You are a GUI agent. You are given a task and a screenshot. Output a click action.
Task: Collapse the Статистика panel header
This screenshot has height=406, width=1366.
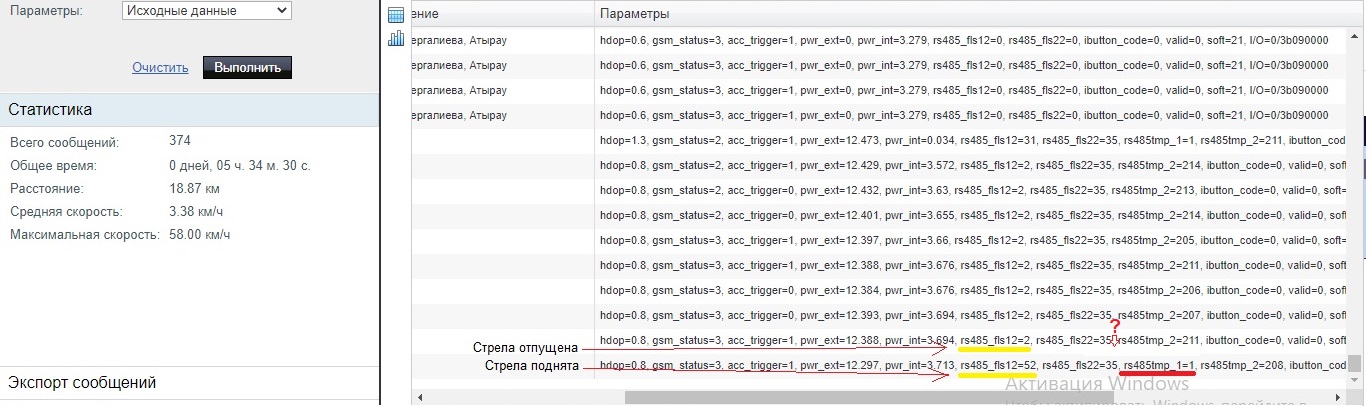(189, 109)
